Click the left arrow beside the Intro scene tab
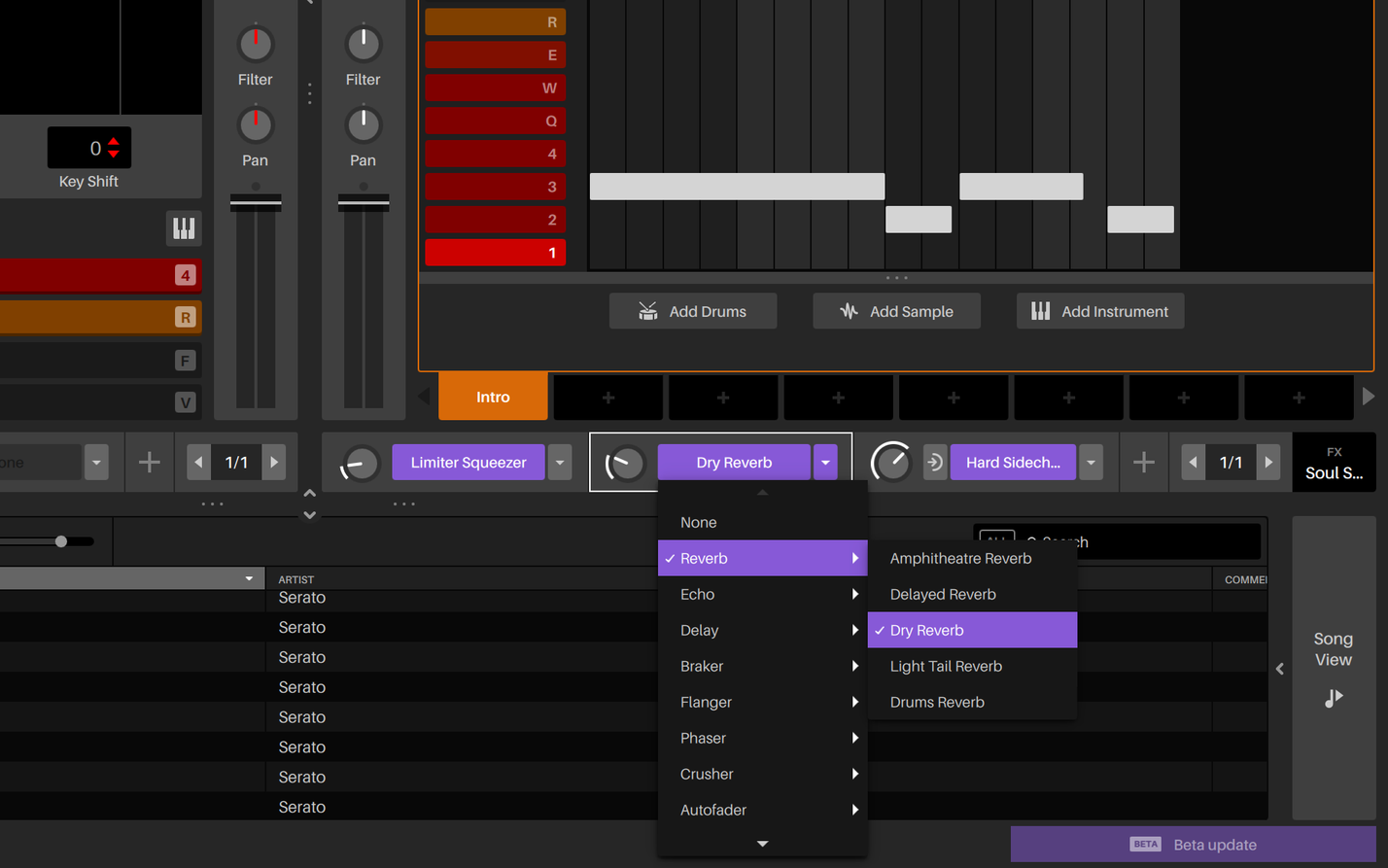The width and height of the screenshot is (1388, 868). pos(422,396)
